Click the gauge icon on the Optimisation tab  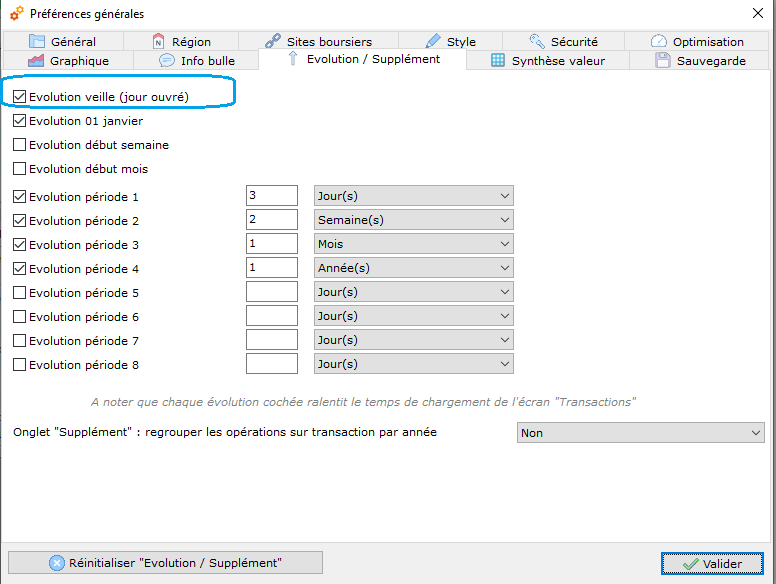pos(659,41)
